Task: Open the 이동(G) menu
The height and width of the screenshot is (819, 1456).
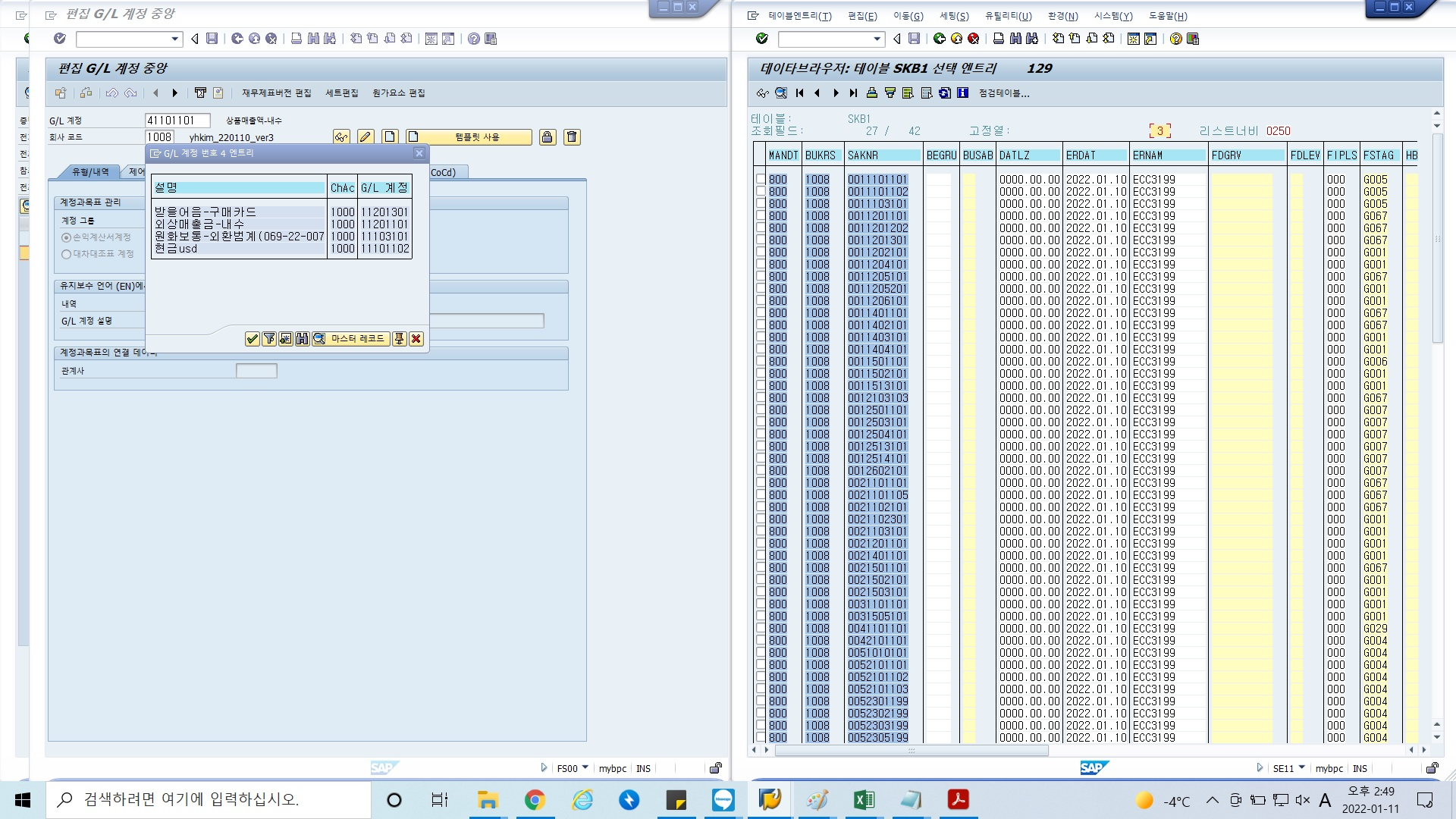Action: [x=908, y=16]
